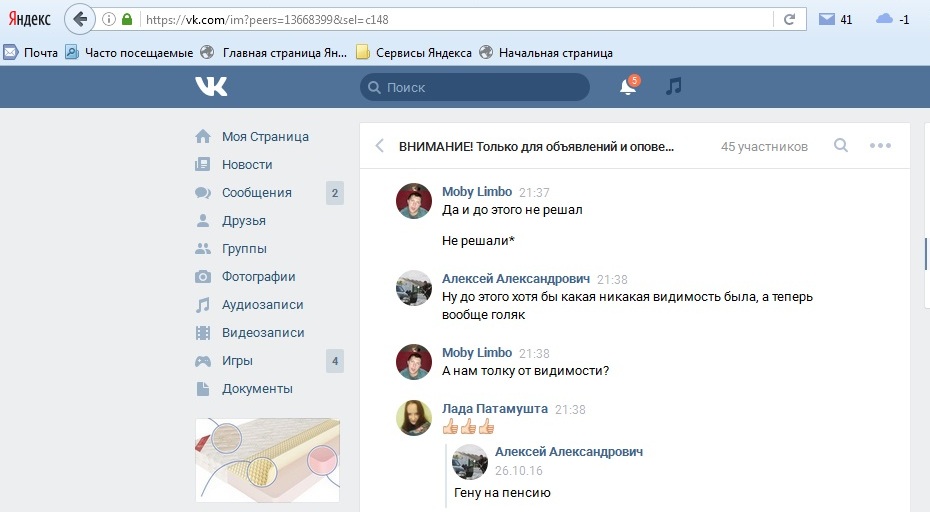The width and height of the screenshot is (930, 512).
Task: Click the browser back arrow button
Action: coord(79,19)
